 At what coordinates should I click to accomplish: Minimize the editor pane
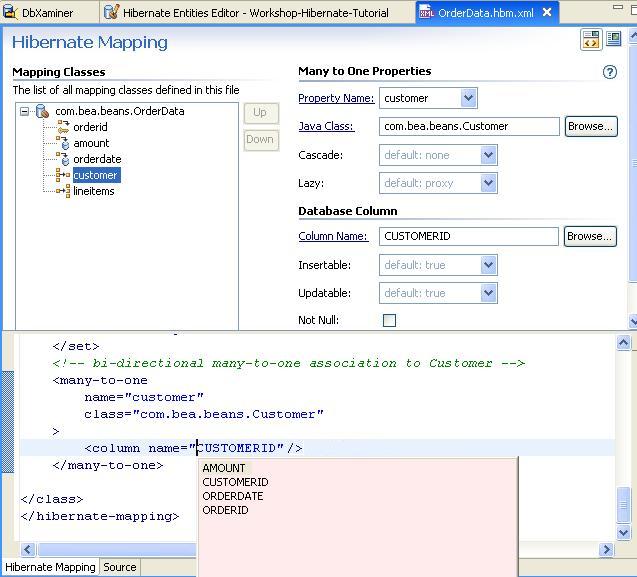coord(618,7)
